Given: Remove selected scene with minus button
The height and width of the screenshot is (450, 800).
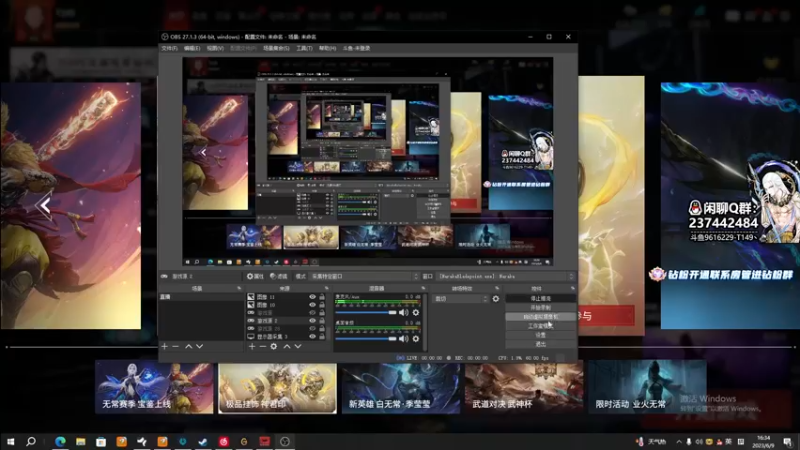Looking at the screenshot, I should pos(176,346).
